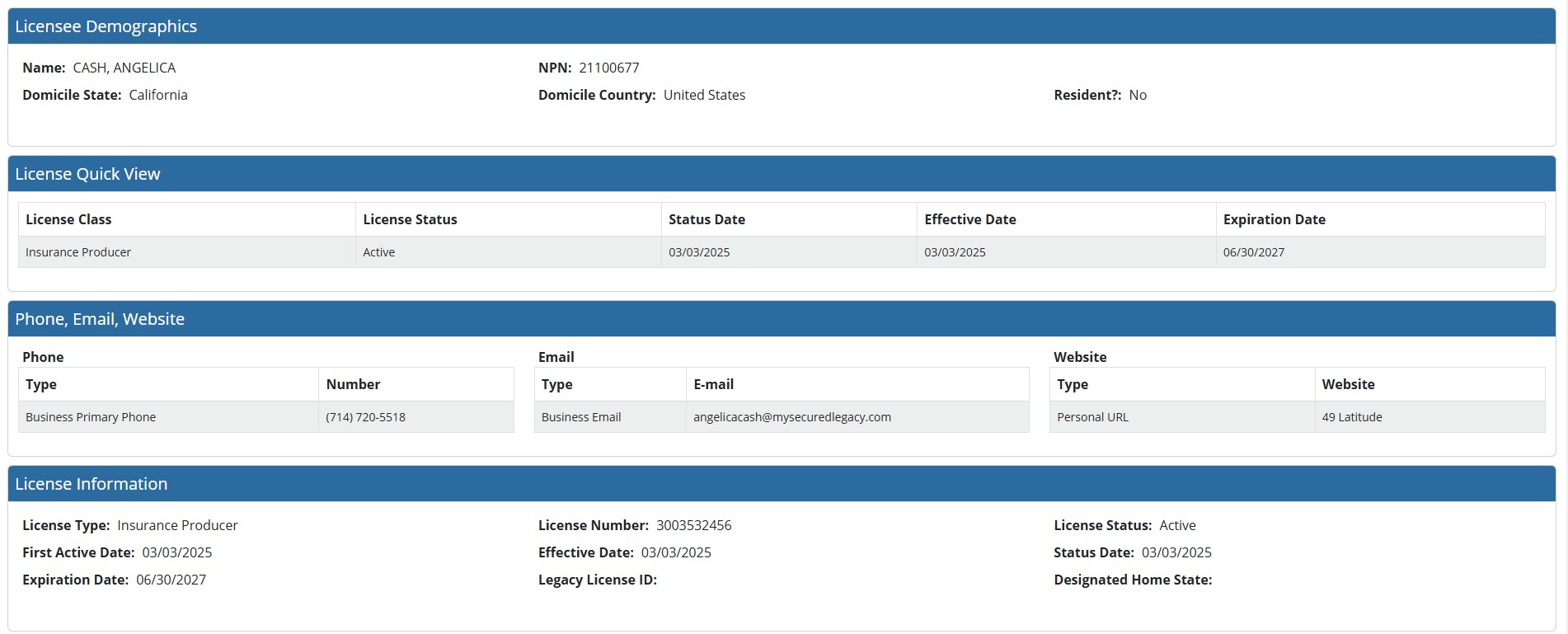Click the NPN value 21100677
This screenshot has height=634, width=1568.
[x=608, y=68]
